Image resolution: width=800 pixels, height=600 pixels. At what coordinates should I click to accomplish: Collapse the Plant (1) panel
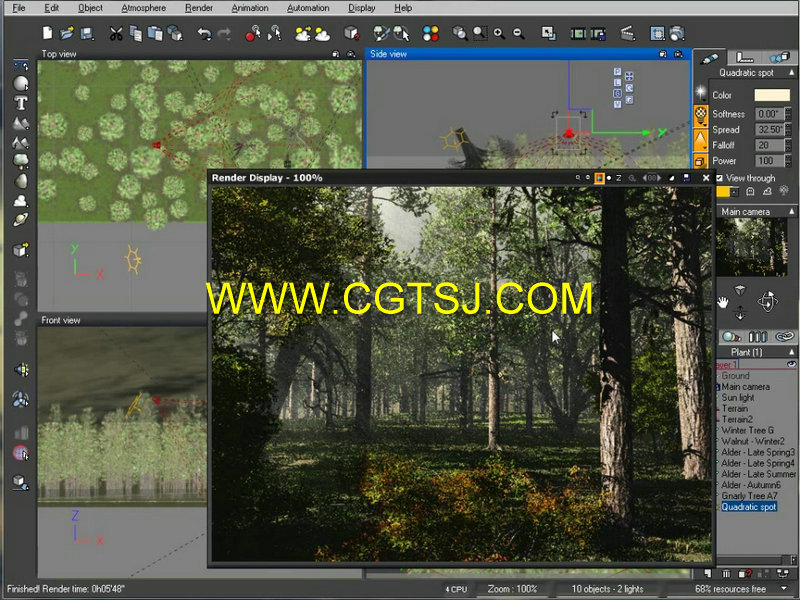click(791, 352)
